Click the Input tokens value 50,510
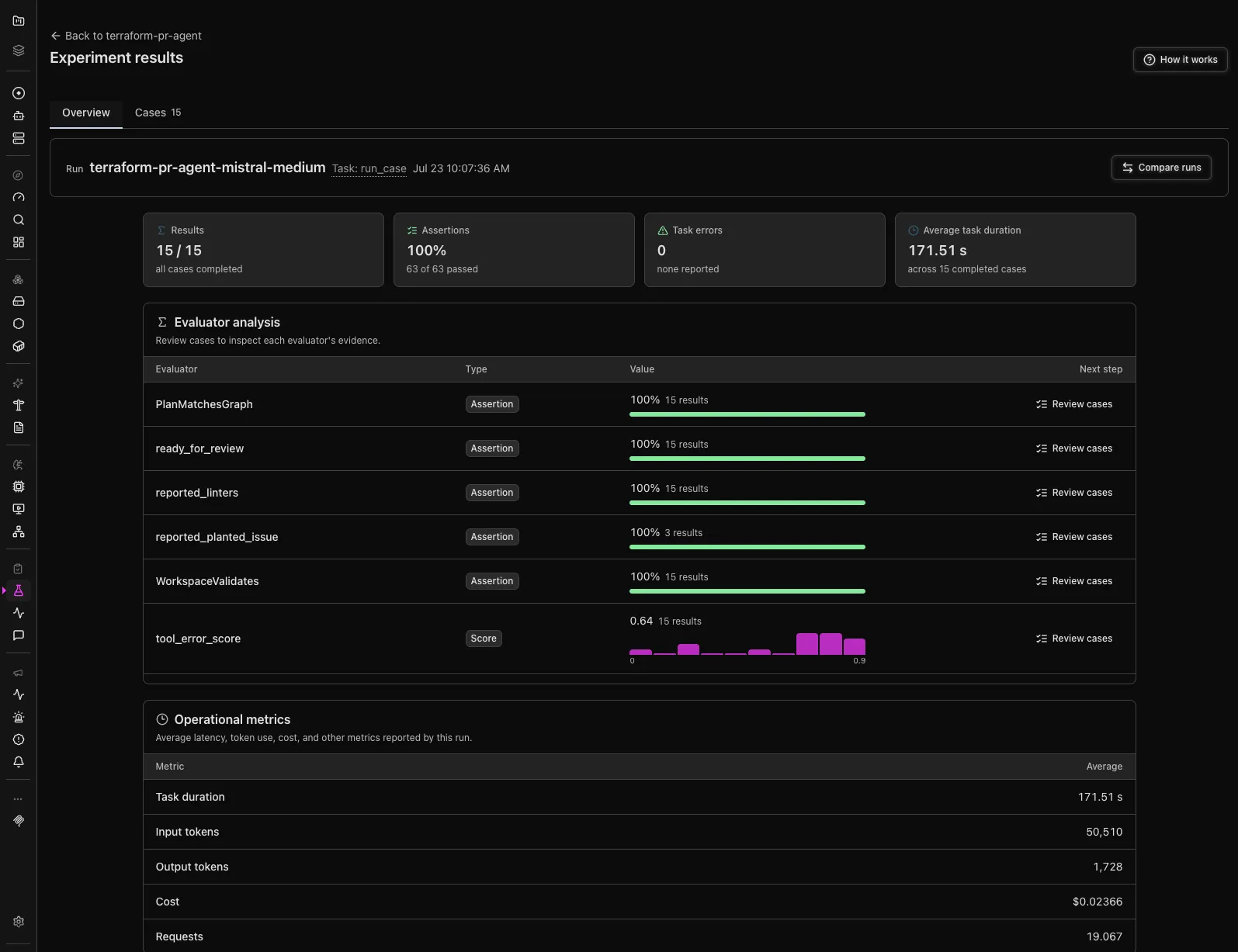This screenshot has width=1238, height=952. click(1104, 832)
